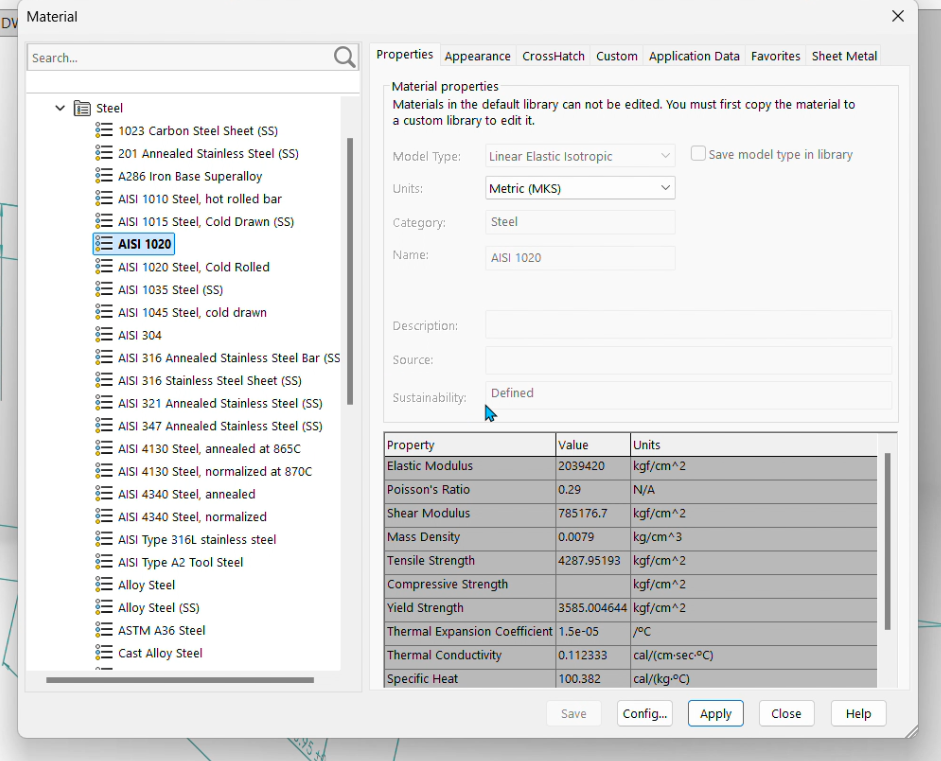941x761 pixels.
Task: Click the icon beside A286 Iron Base Superalloy
Action: 104,176
